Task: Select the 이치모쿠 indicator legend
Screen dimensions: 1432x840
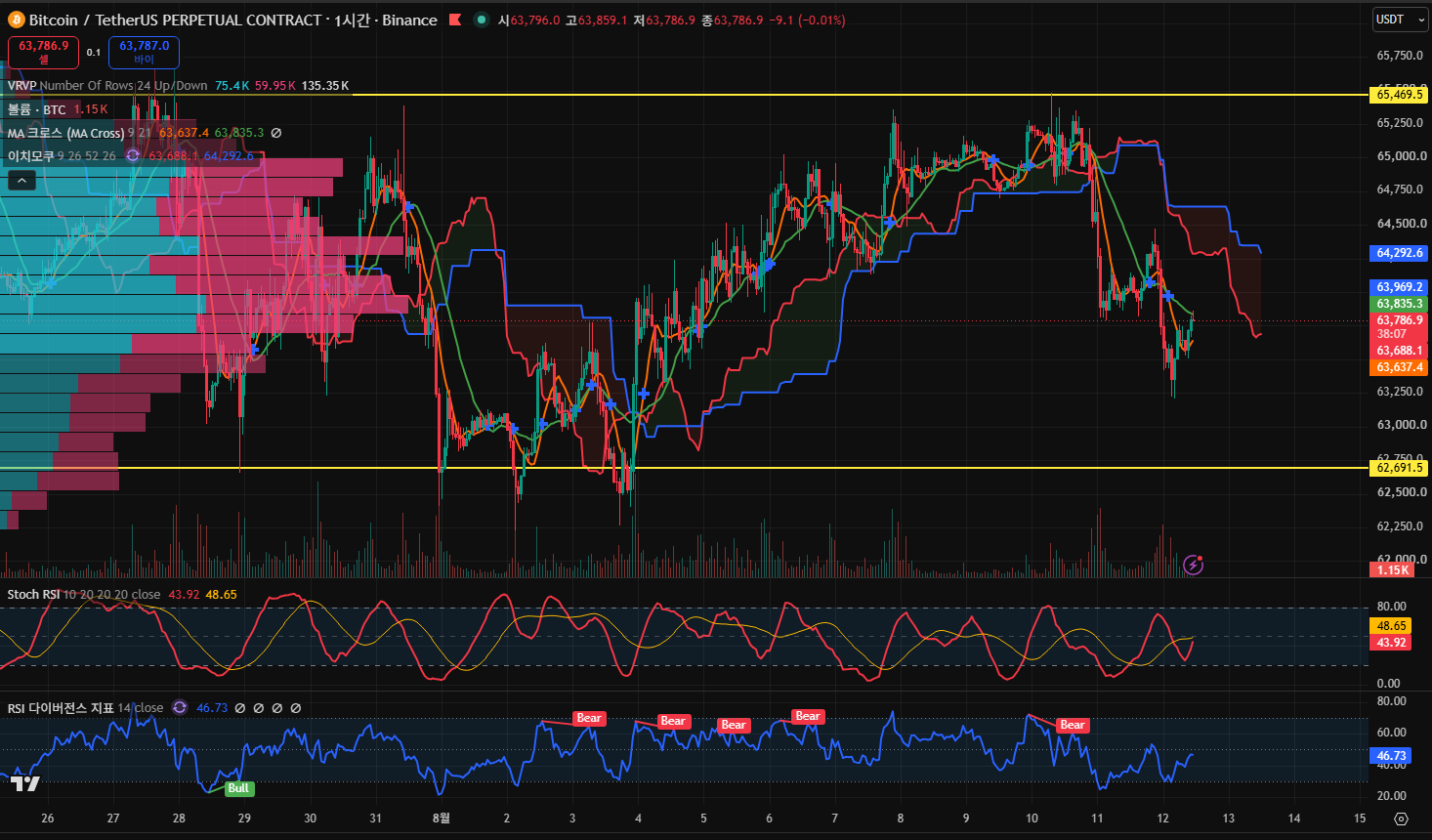Action: [x=31, y=155]
